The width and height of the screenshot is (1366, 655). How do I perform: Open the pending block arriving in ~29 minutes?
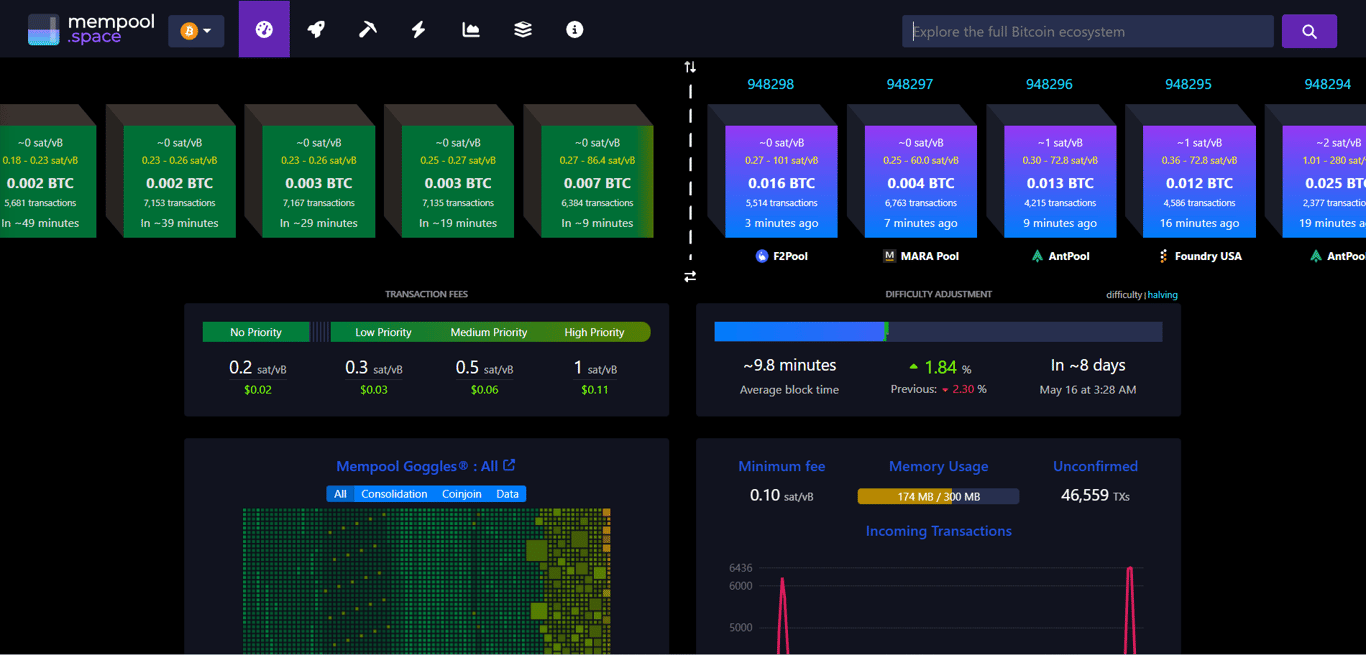coord(318,181)
